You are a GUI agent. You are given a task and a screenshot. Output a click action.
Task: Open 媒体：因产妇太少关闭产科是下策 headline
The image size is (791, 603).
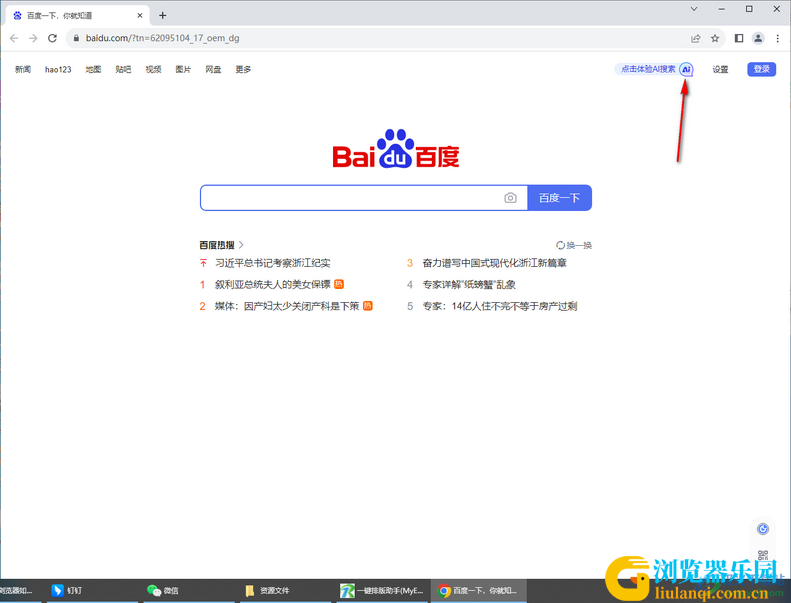(287, 306)
